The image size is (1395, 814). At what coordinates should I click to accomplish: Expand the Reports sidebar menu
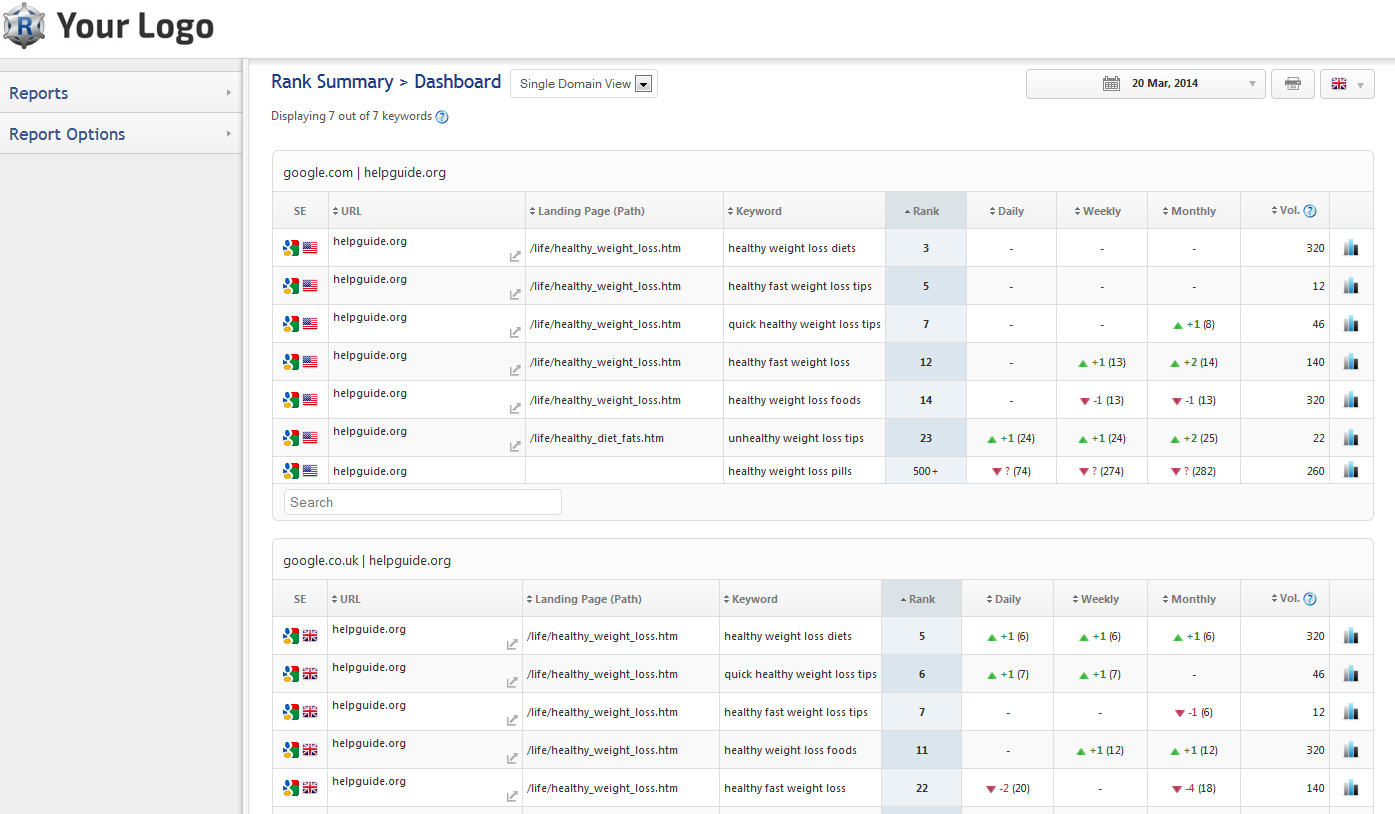120,93
